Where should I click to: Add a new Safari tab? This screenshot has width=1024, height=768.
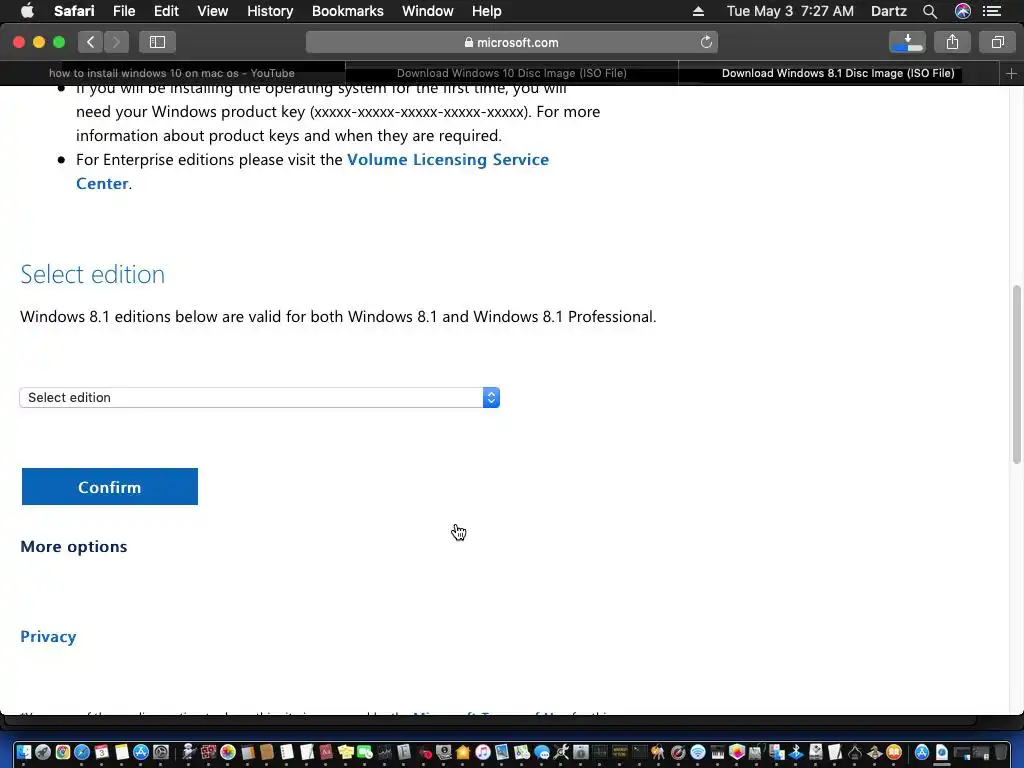[x=1011, y=74]
